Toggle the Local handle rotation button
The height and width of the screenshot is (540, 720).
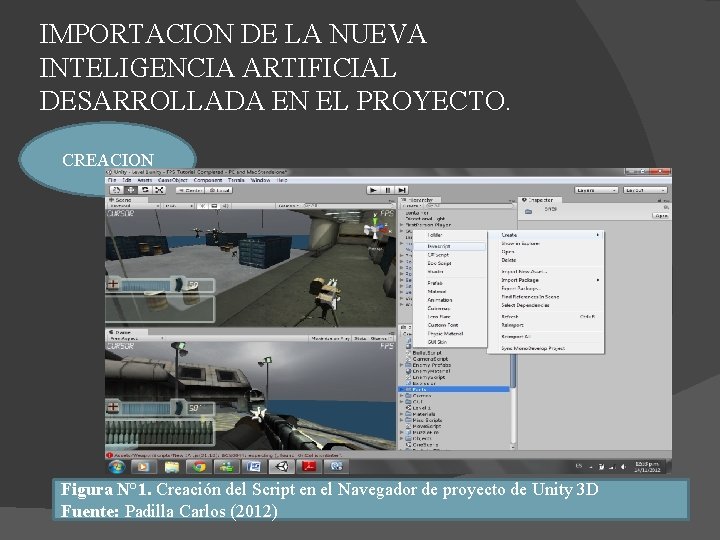tap(219, 190)
